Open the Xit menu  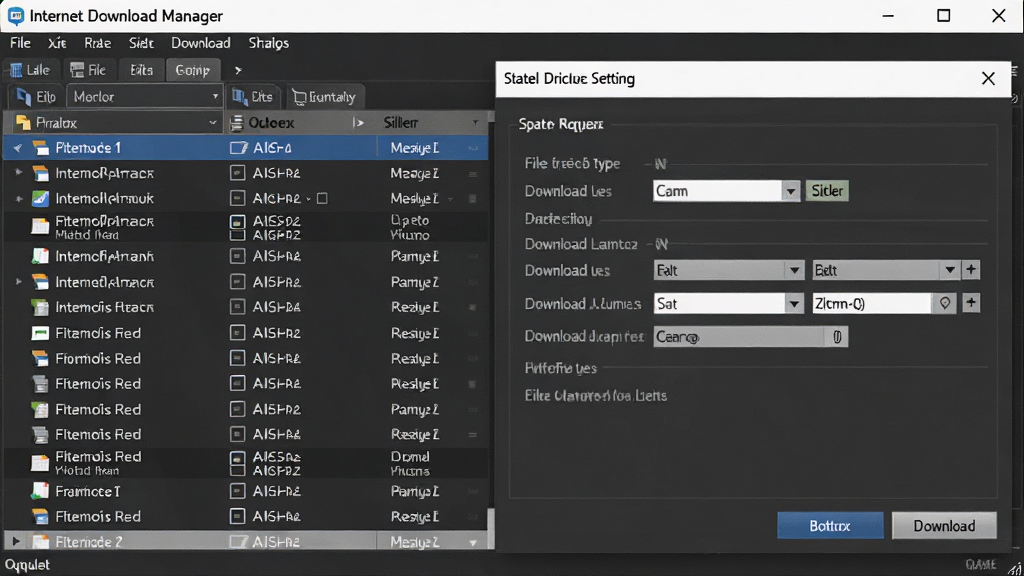click(57, 43)
